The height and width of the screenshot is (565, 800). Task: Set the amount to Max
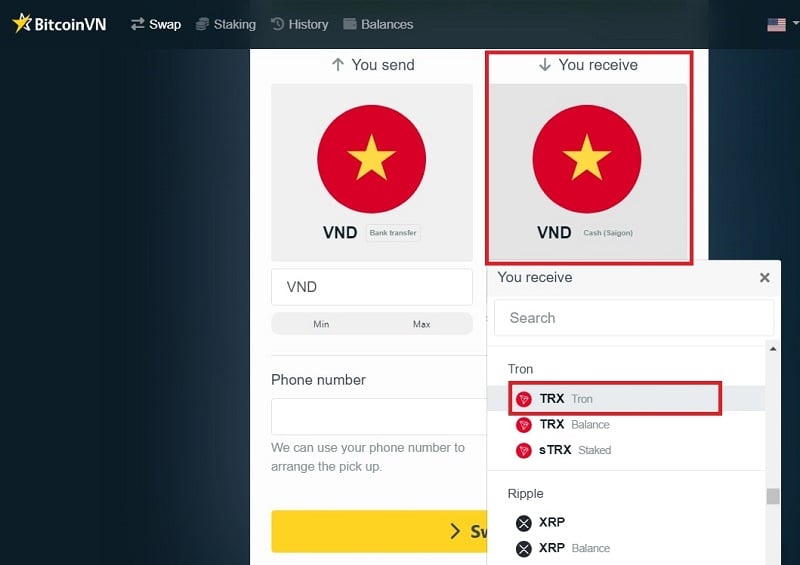[x=421, y=324]
